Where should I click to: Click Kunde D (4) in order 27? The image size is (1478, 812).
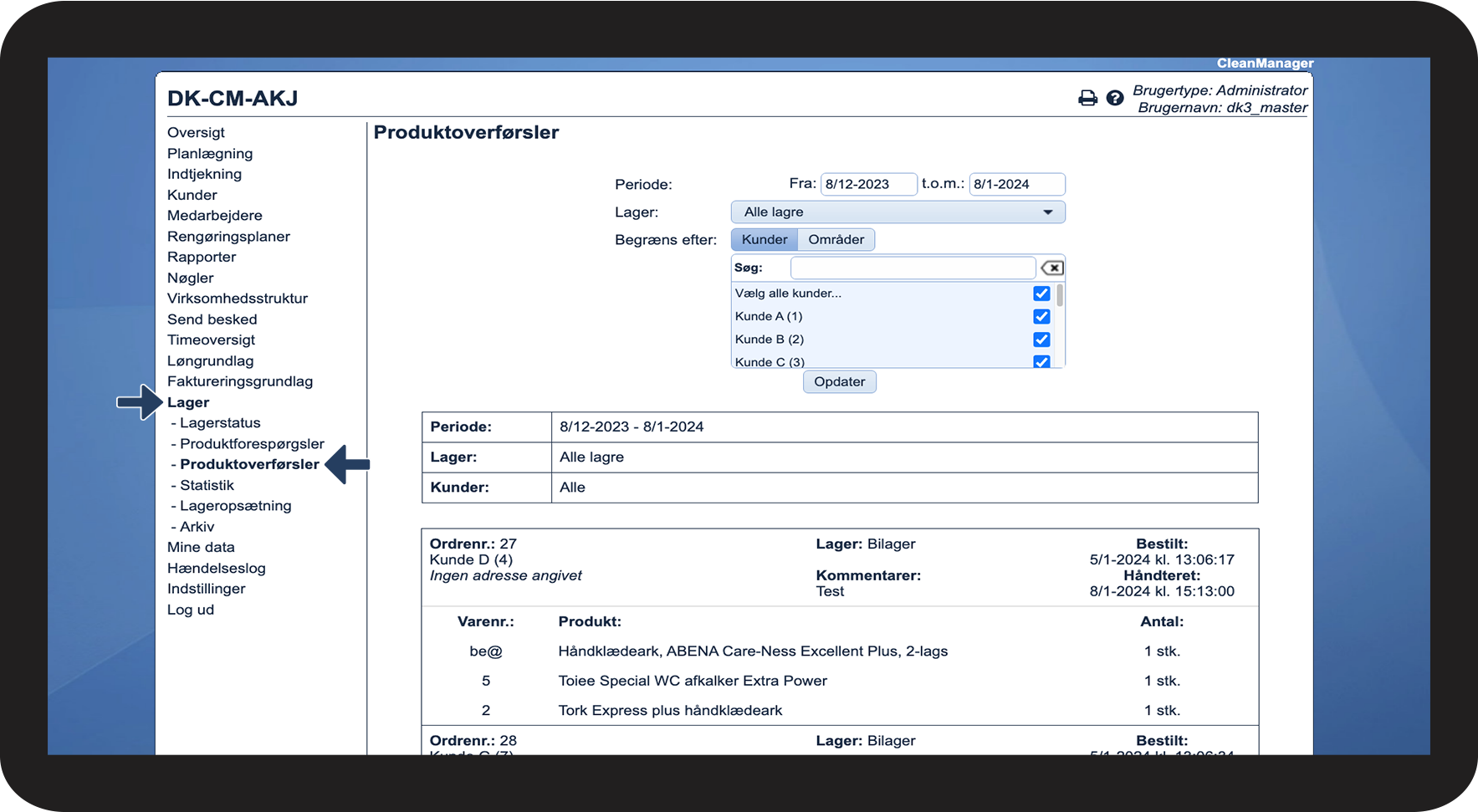tap(471, 560)
